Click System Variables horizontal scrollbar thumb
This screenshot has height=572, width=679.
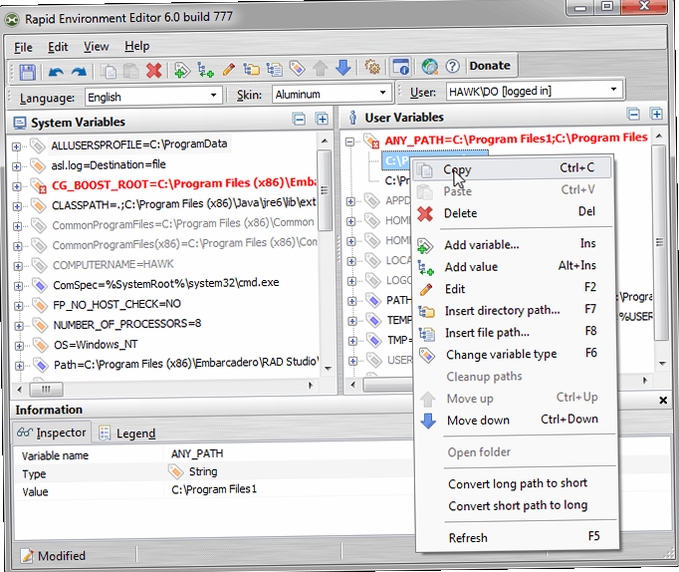(46, 389)
